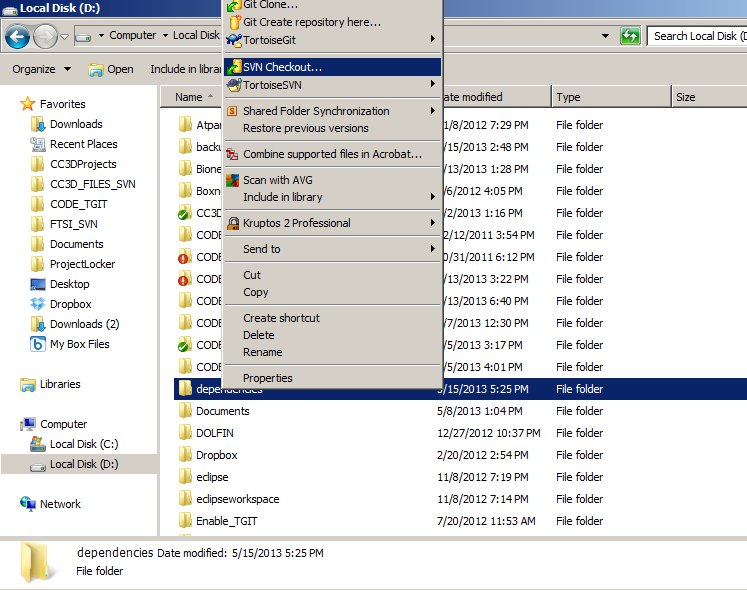Sort files by the Type column header
This screenshot has width=747, height=590.
tap(569, 97)
